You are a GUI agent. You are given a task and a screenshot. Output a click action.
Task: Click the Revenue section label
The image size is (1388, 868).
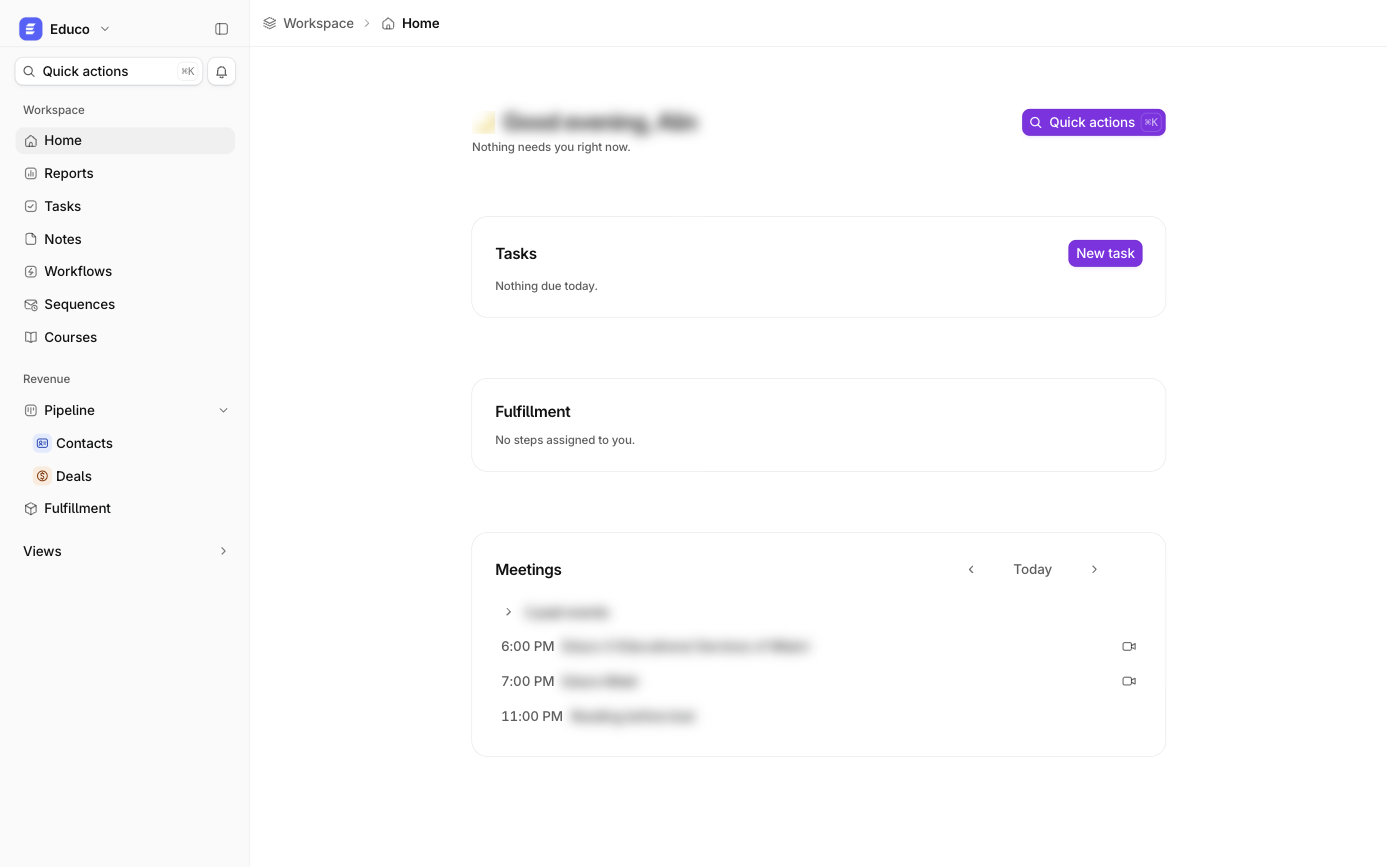(x=46, y=379)
